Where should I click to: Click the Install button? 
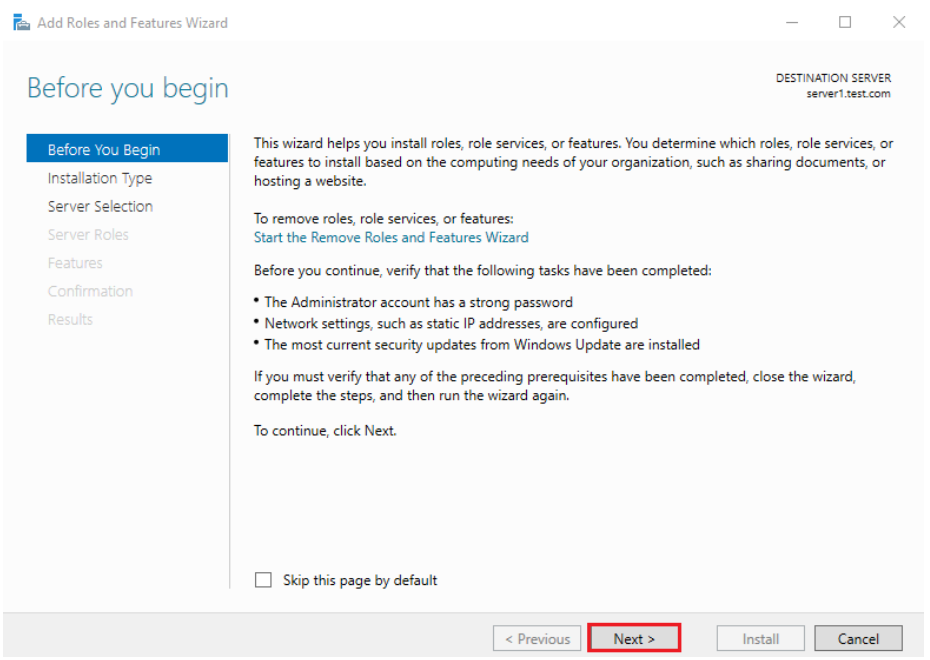coord(761,639)
